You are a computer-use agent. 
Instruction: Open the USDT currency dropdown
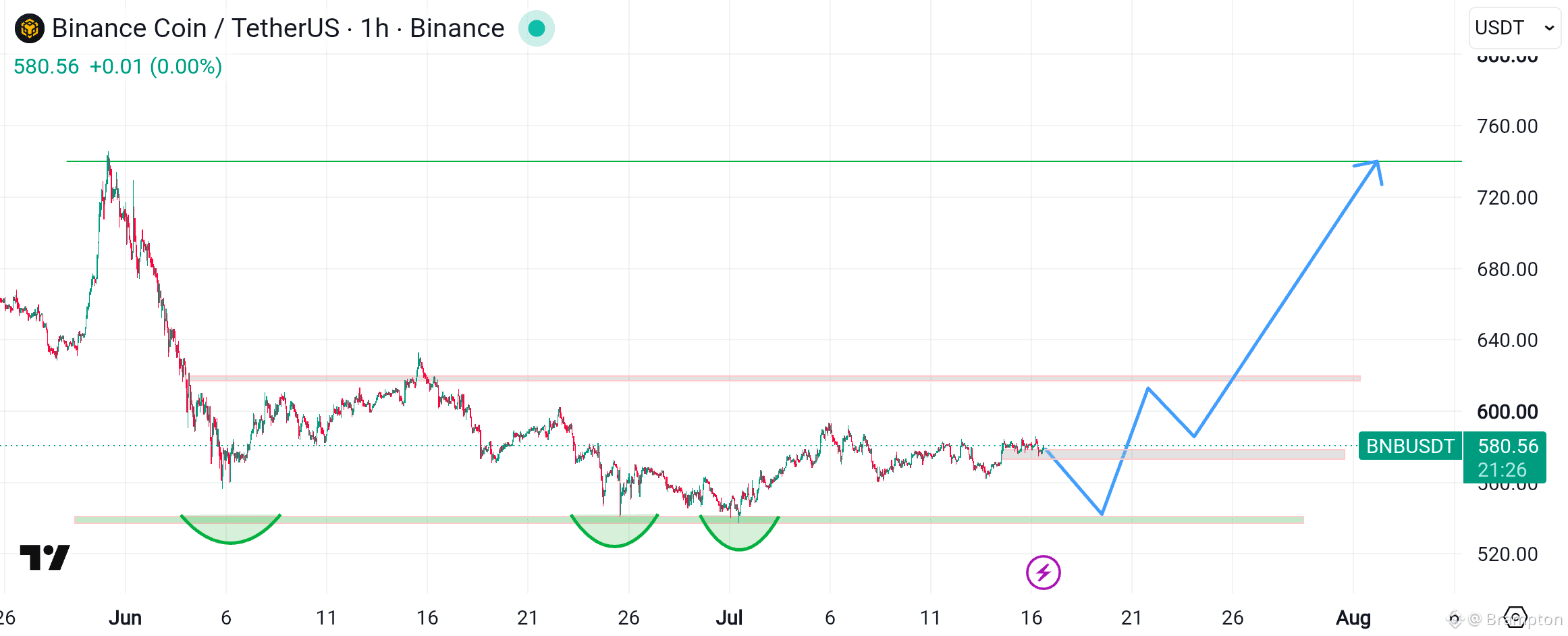pyautogui.click(x=1515, y=28)
